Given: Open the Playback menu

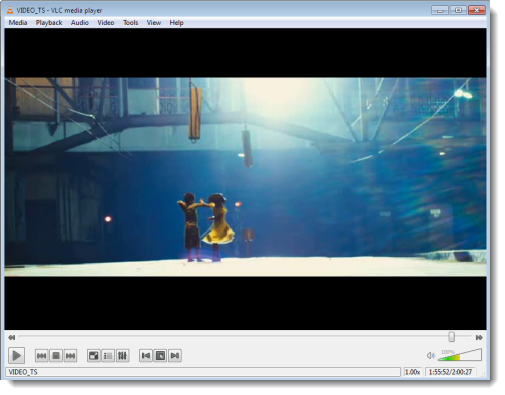Looking at the screenshot, I should (49, 23).
